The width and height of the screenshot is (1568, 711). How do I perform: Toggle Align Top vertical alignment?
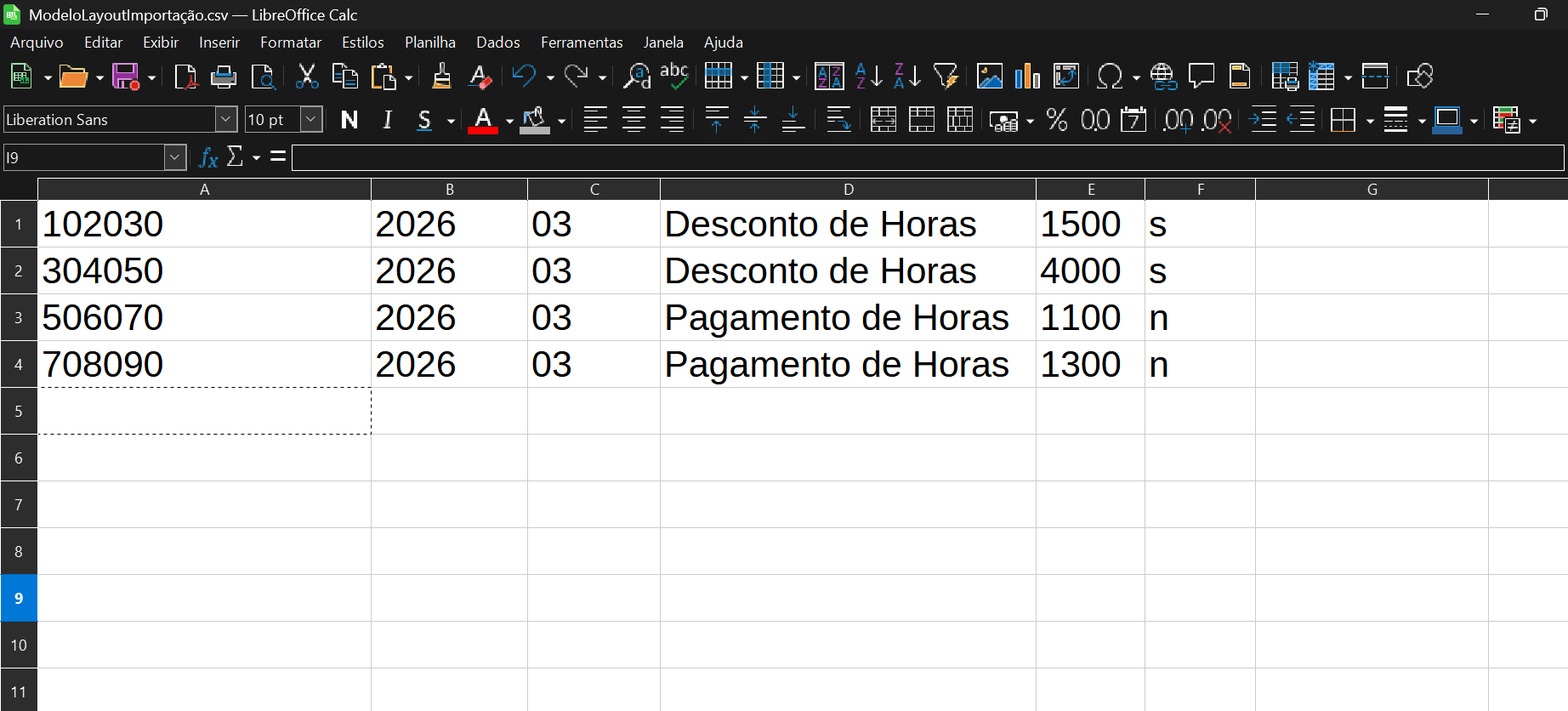click(x=717, y=120)
